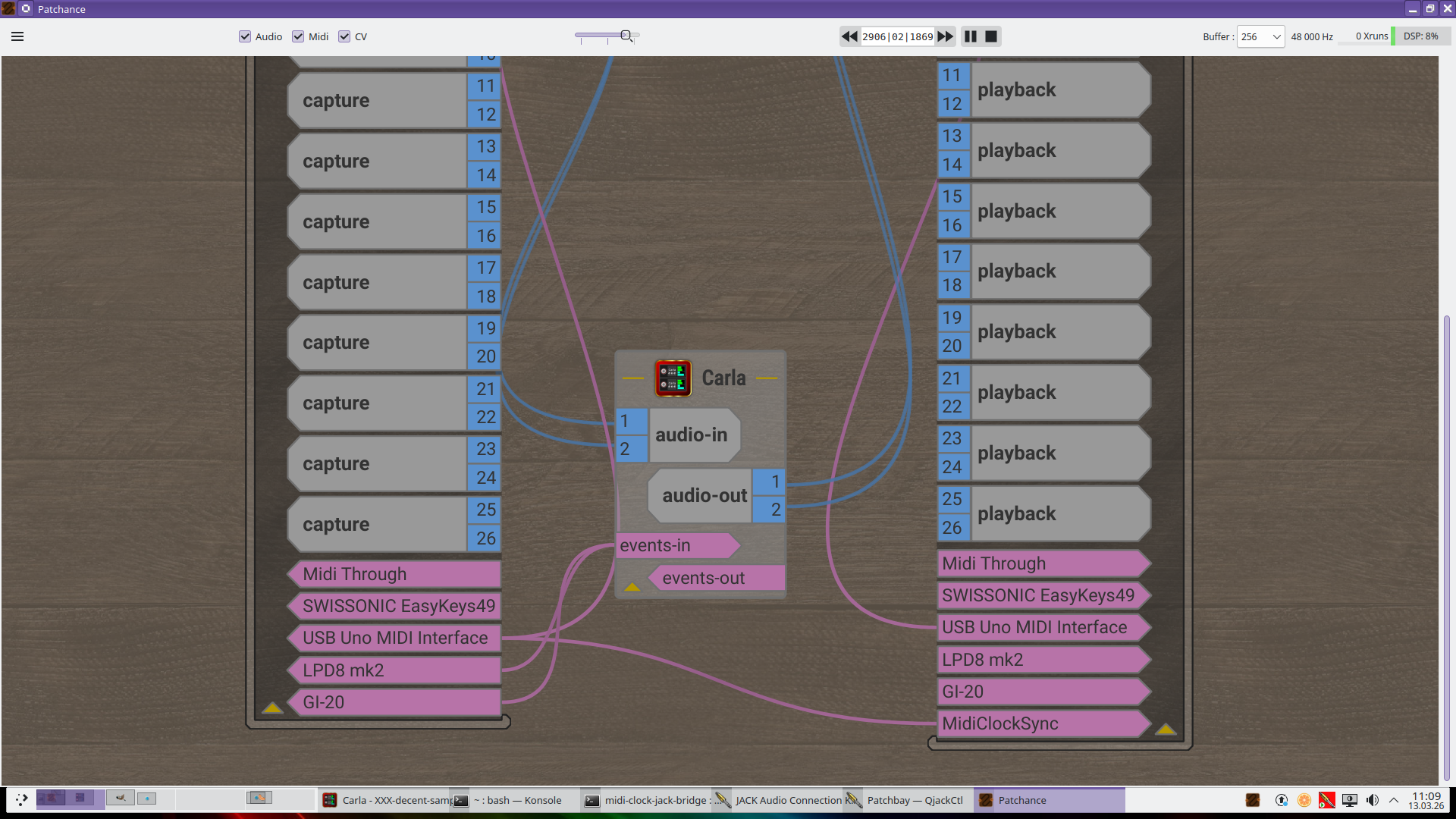Collapse Carla box using yellow triangle
The height and width of the screenshot is (819, 1456).
pos(632,587)
